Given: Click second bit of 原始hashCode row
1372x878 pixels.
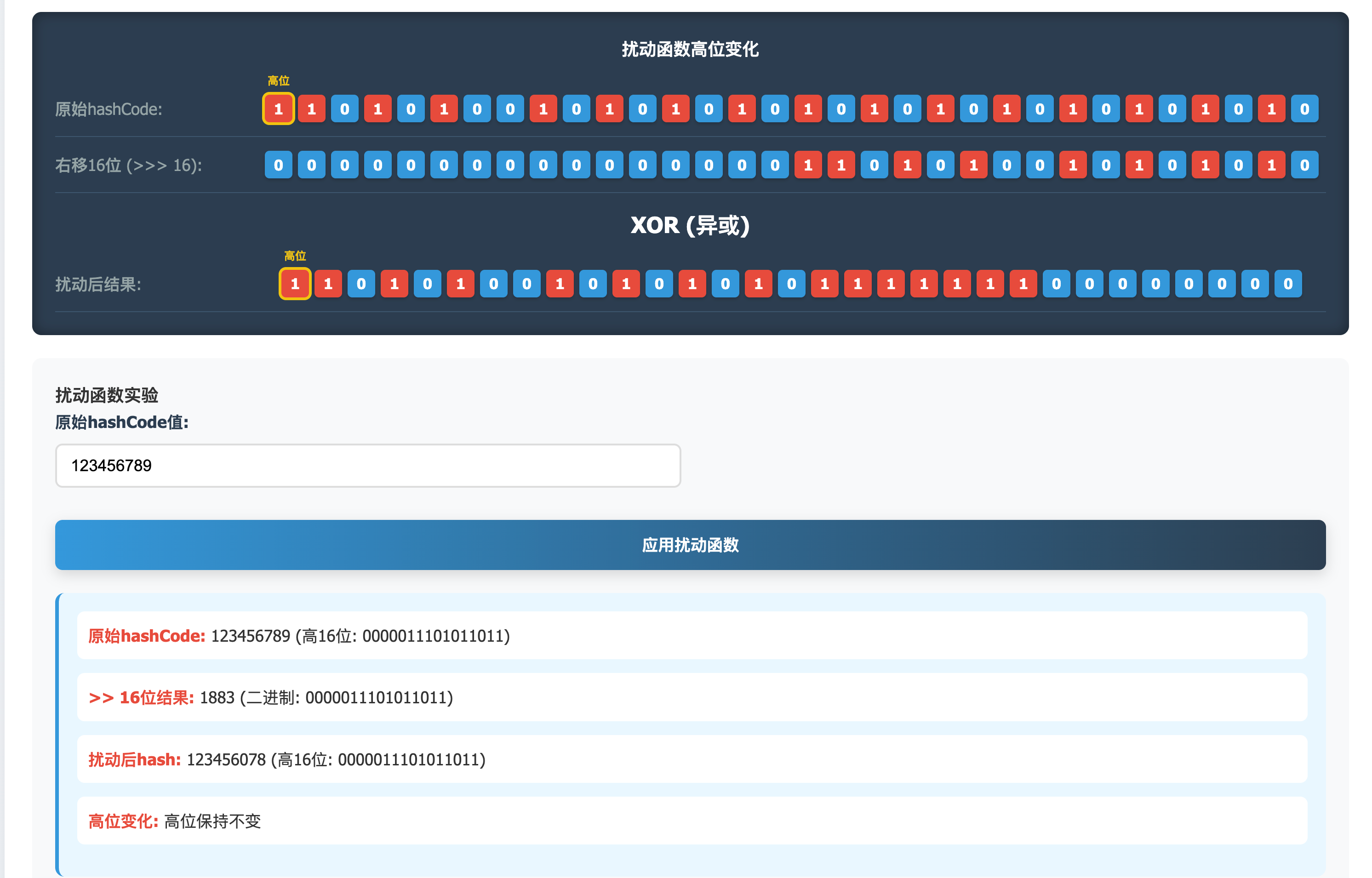Looking at the screenshot, I should pyautogui.click(x=311, y=109).
